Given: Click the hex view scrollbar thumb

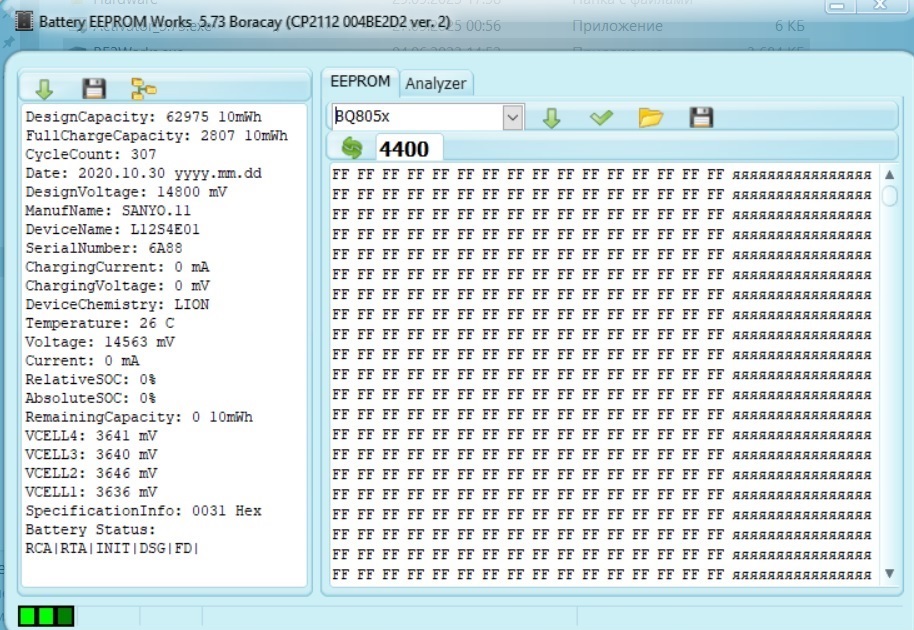Looking at the screenshot, I should tap(890, 195).
